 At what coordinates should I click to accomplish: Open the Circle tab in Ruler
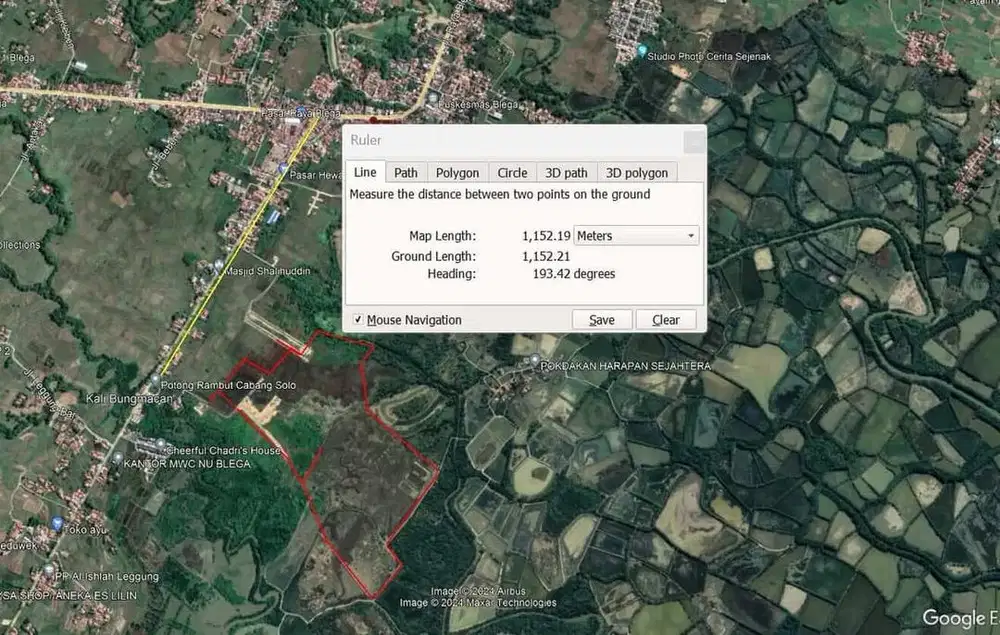(512, 173)
